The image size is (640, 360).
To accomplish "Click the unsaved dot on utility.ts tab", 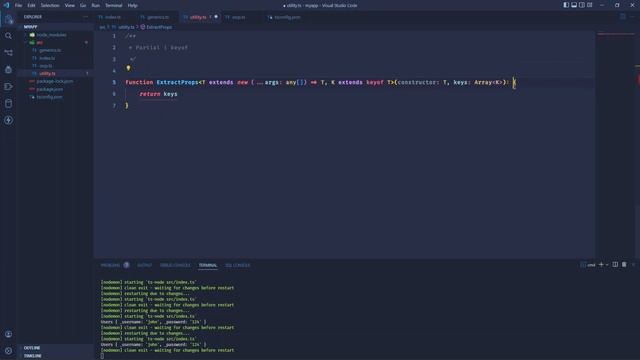I will [216, 17].
